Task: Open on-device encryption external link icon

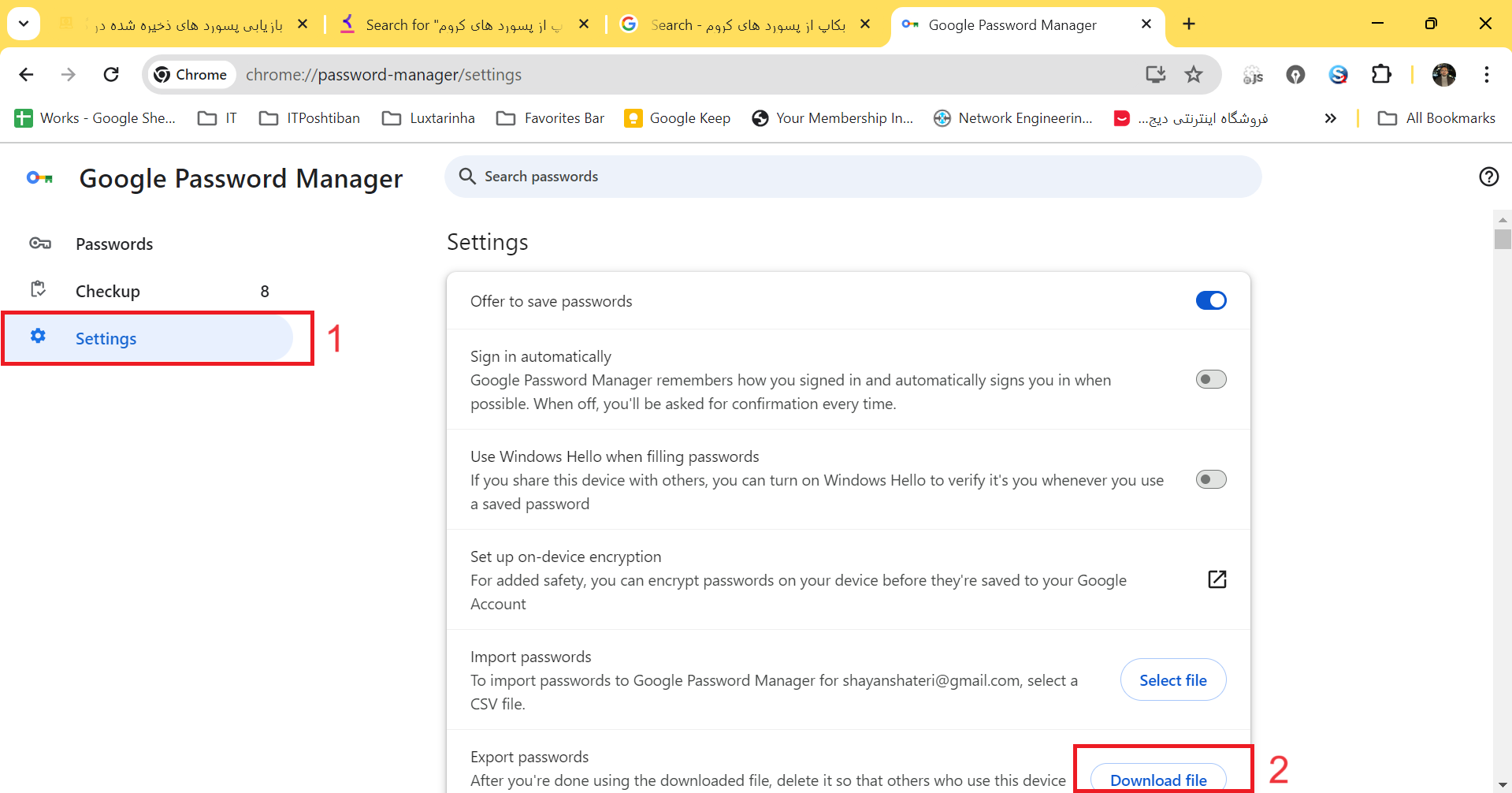Action: click(1217, 579)
